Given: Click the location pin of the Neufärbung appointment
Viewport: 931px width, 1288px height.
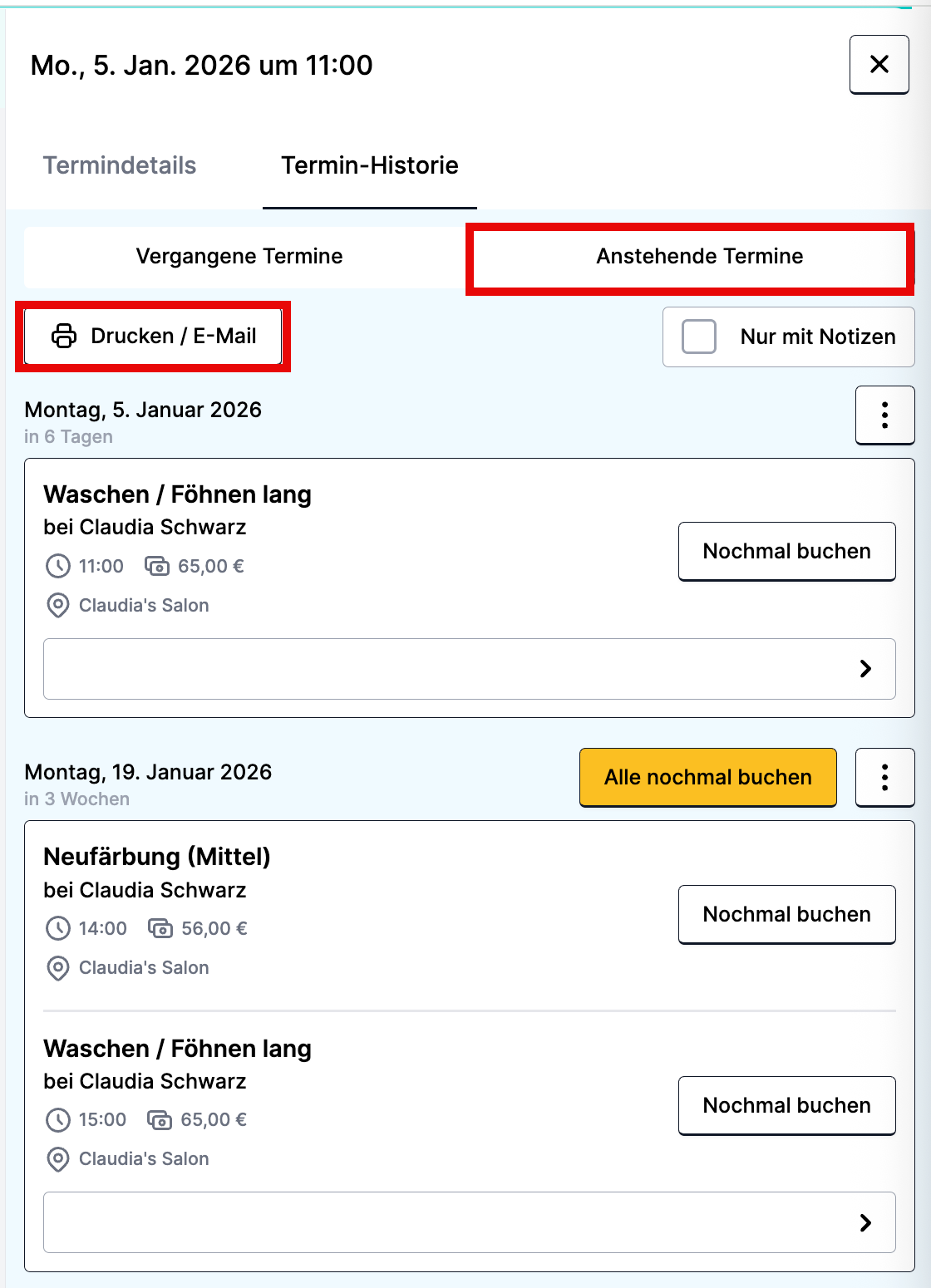Looking at the screenshot, I should click(x=58, y=968).
